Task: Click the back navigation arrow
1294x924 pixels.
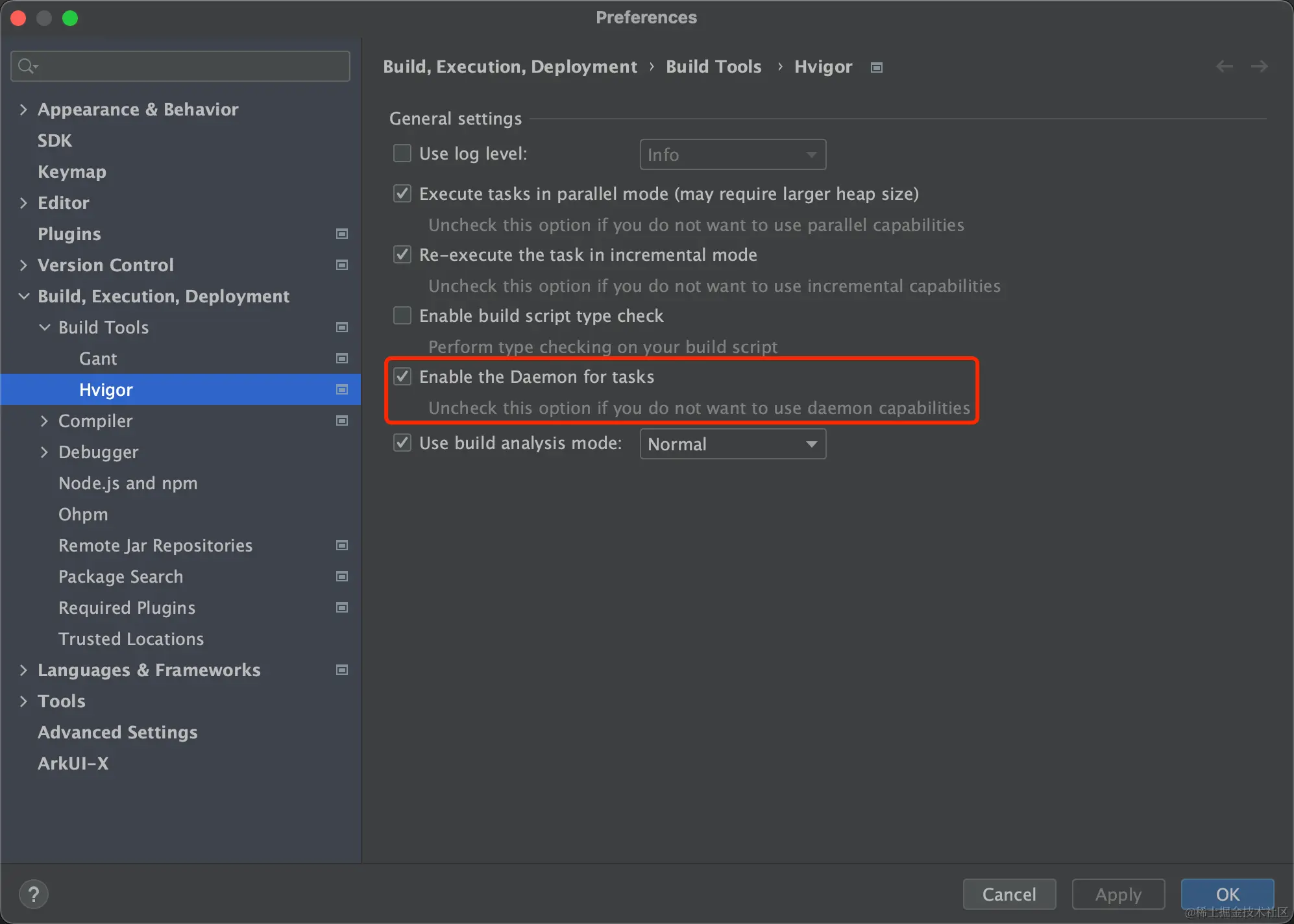Action: (x=1224, y=66)
